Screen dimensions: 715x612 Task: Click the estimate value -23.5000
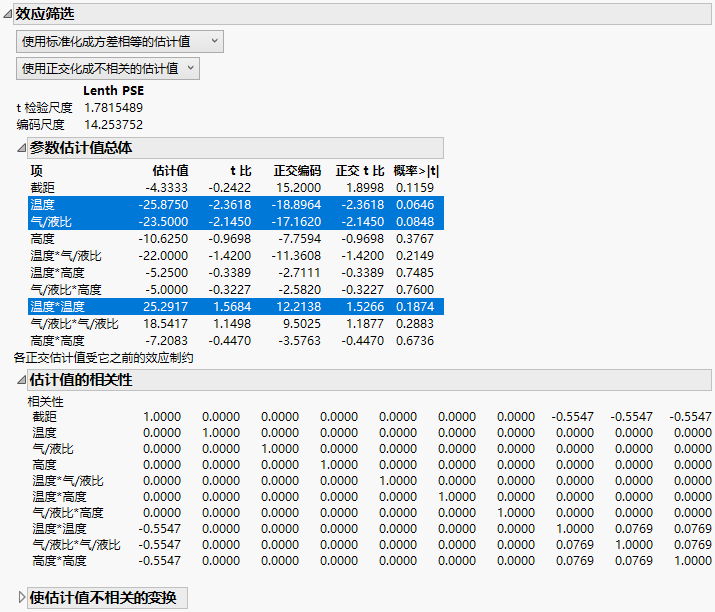[x=163, y=222]
